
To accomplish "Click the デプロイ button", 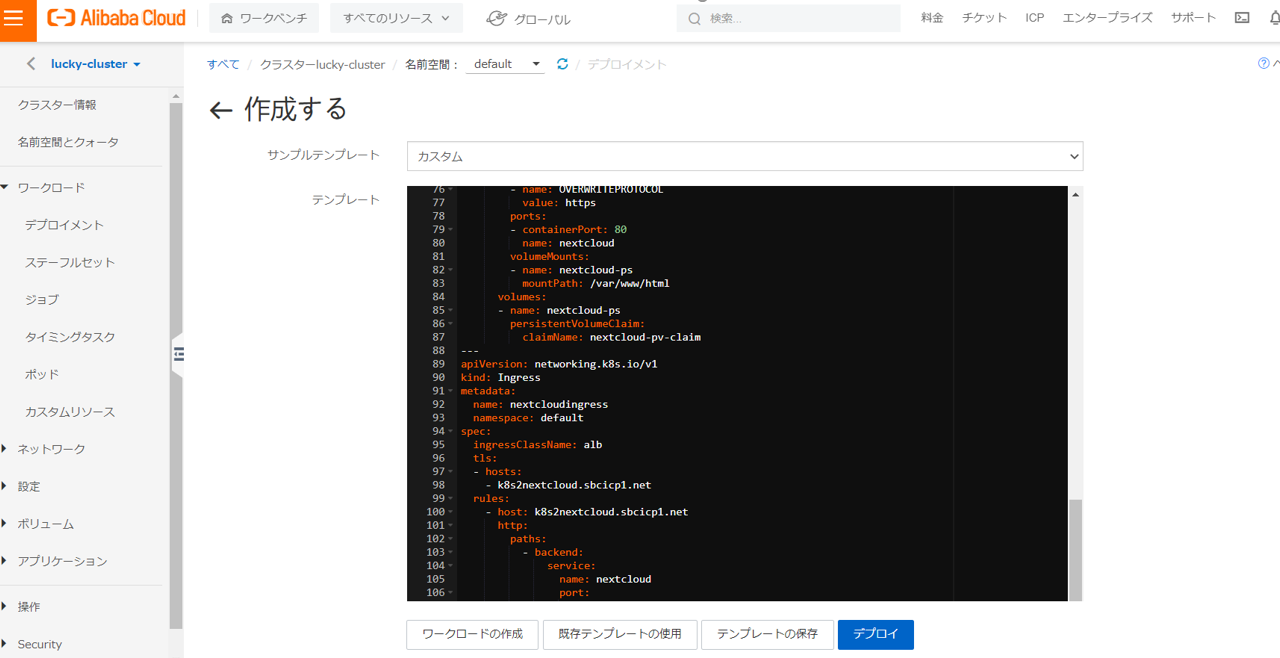I will point(875,634).
